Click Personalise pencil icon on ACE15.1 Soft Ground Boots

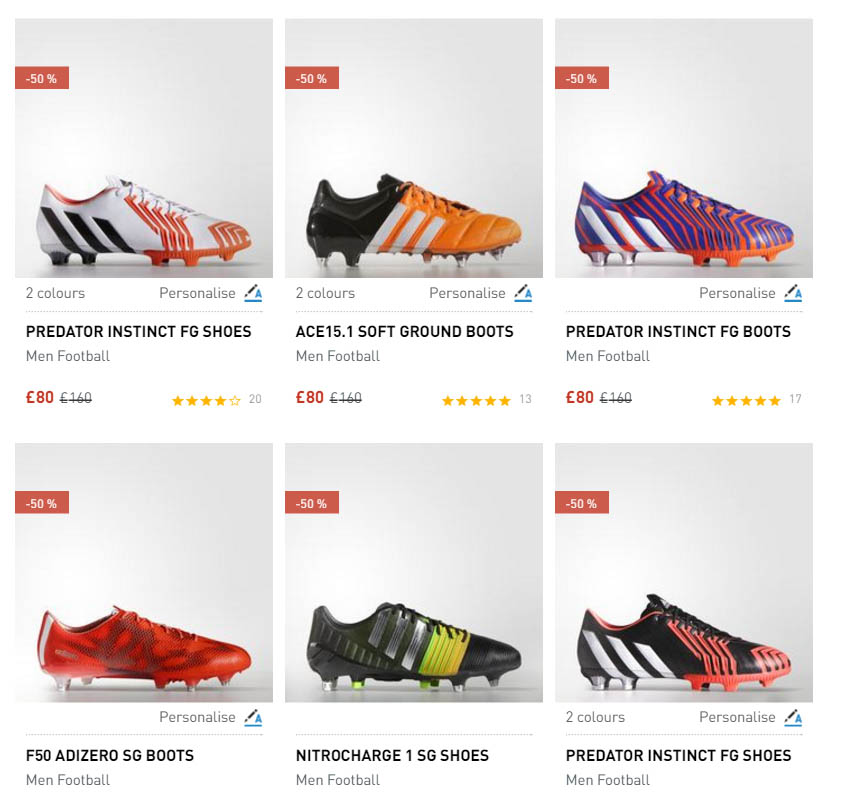(x=523, y=293)
